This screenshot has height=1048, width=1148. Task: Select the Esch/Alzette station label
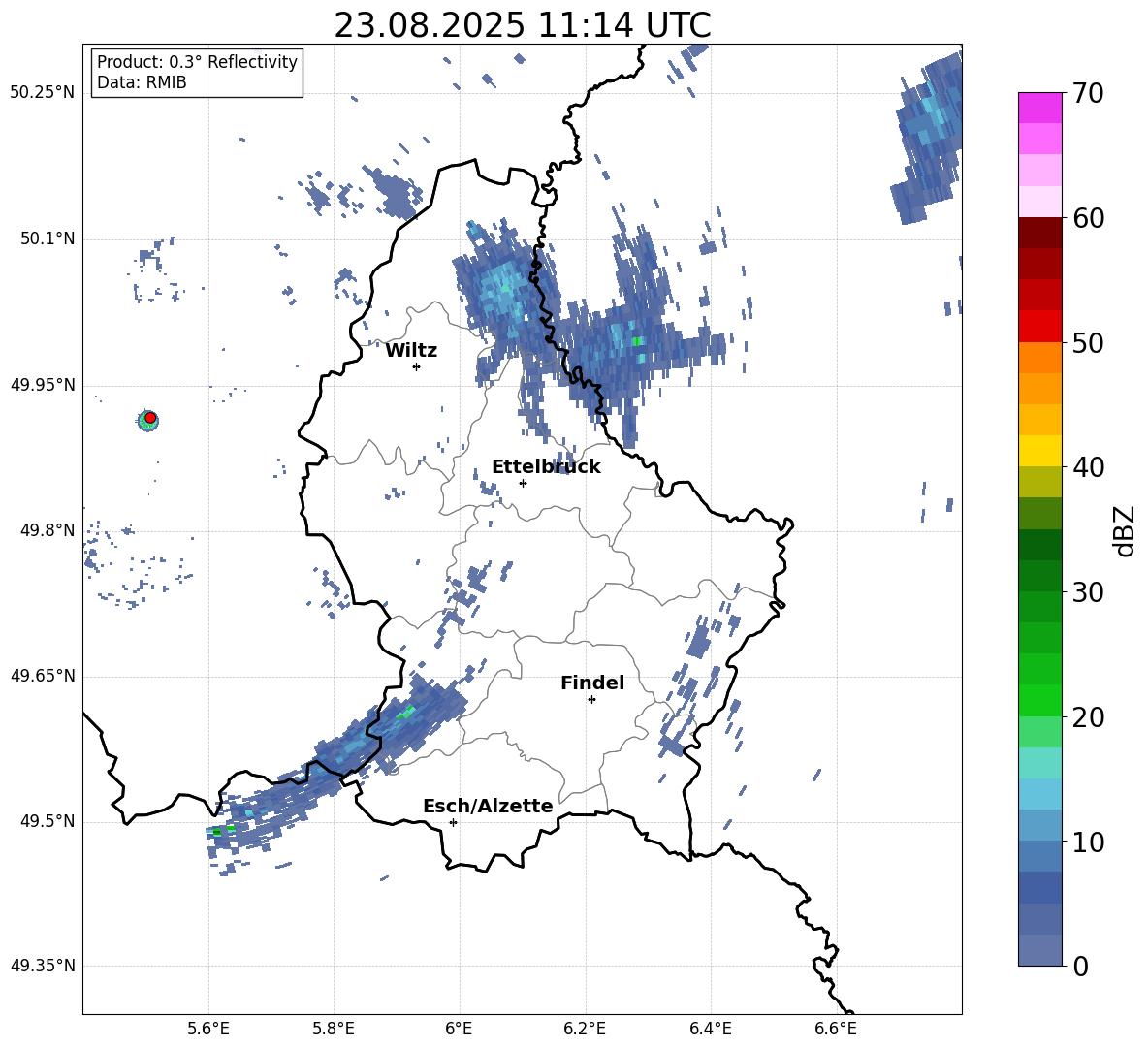coord(488,806)
